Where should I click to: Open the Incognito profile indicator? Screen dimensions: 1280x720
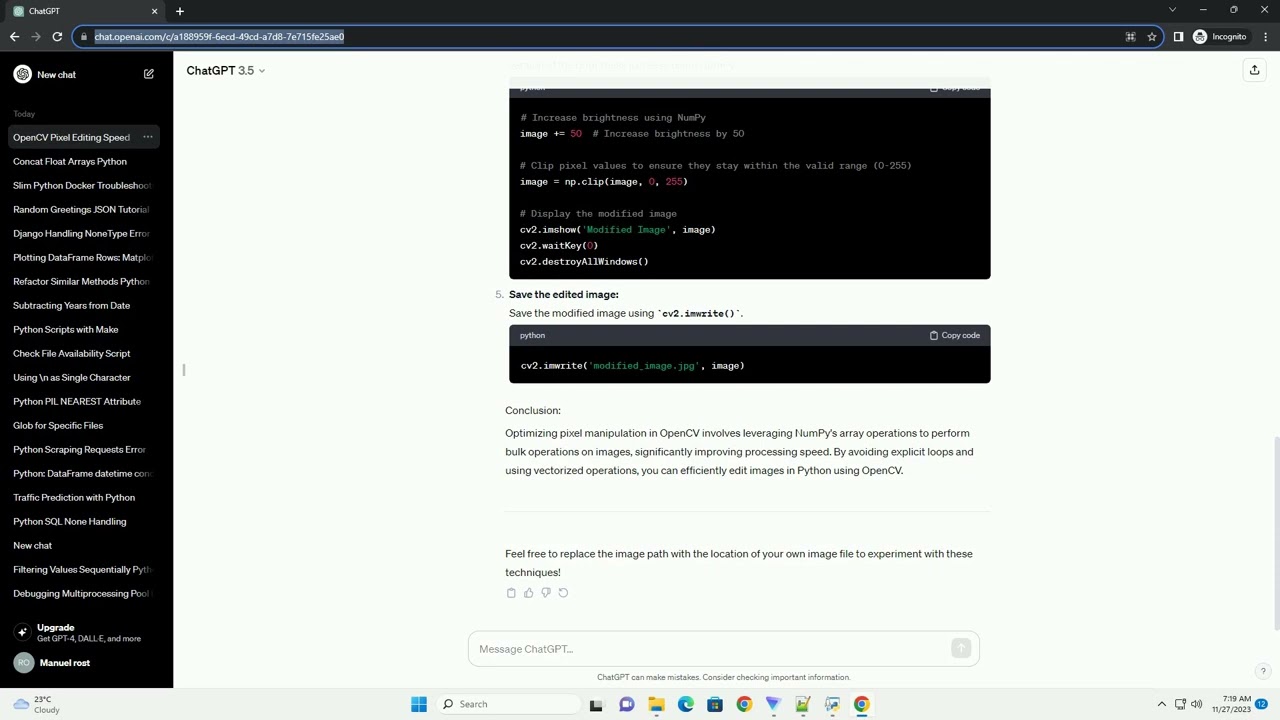point(1219,37)
